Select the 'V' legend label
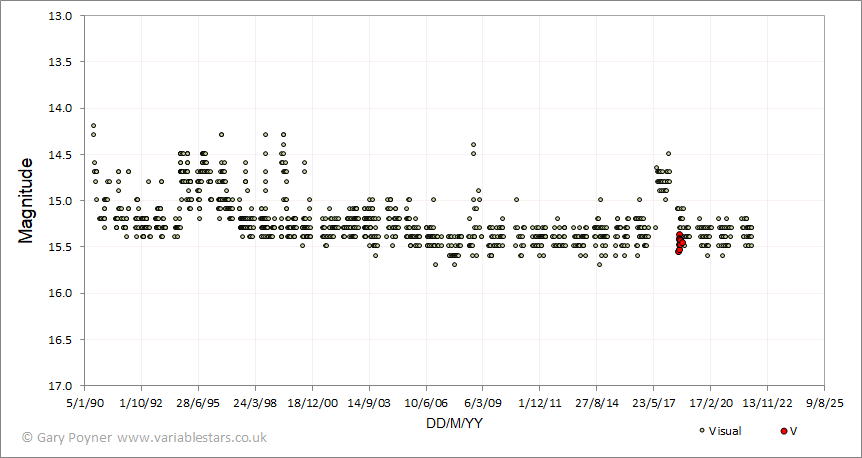 (x=793, y=431)
